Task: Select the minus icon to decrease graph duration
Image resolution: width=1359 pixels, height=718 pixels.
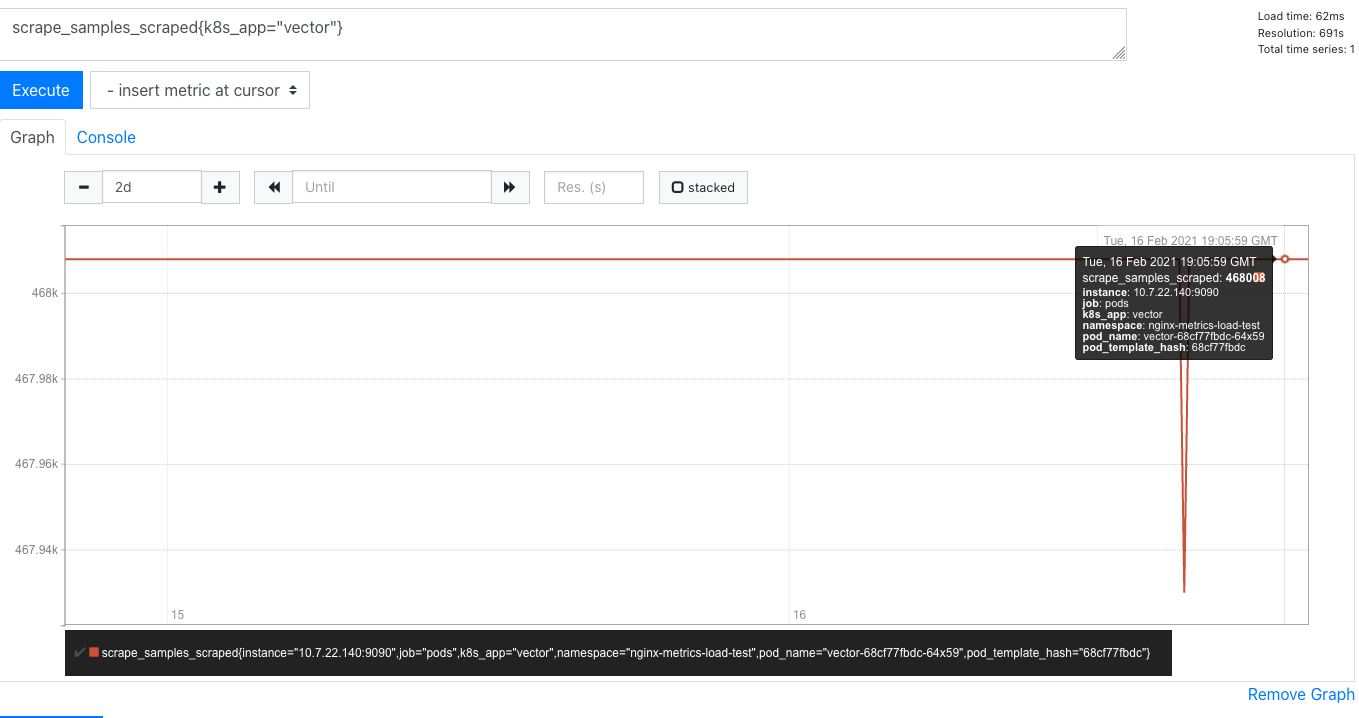Action: (83, 187)
